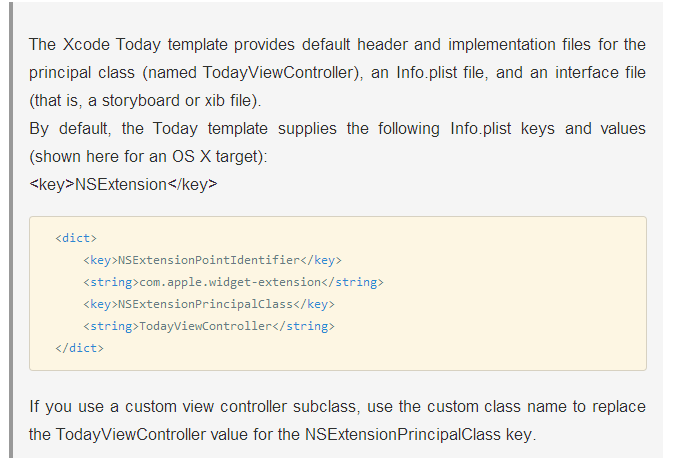Click the com.apple.widget-extension string line
The height and width of the screenshot is (458, 677).
click(x=233, y=283)
